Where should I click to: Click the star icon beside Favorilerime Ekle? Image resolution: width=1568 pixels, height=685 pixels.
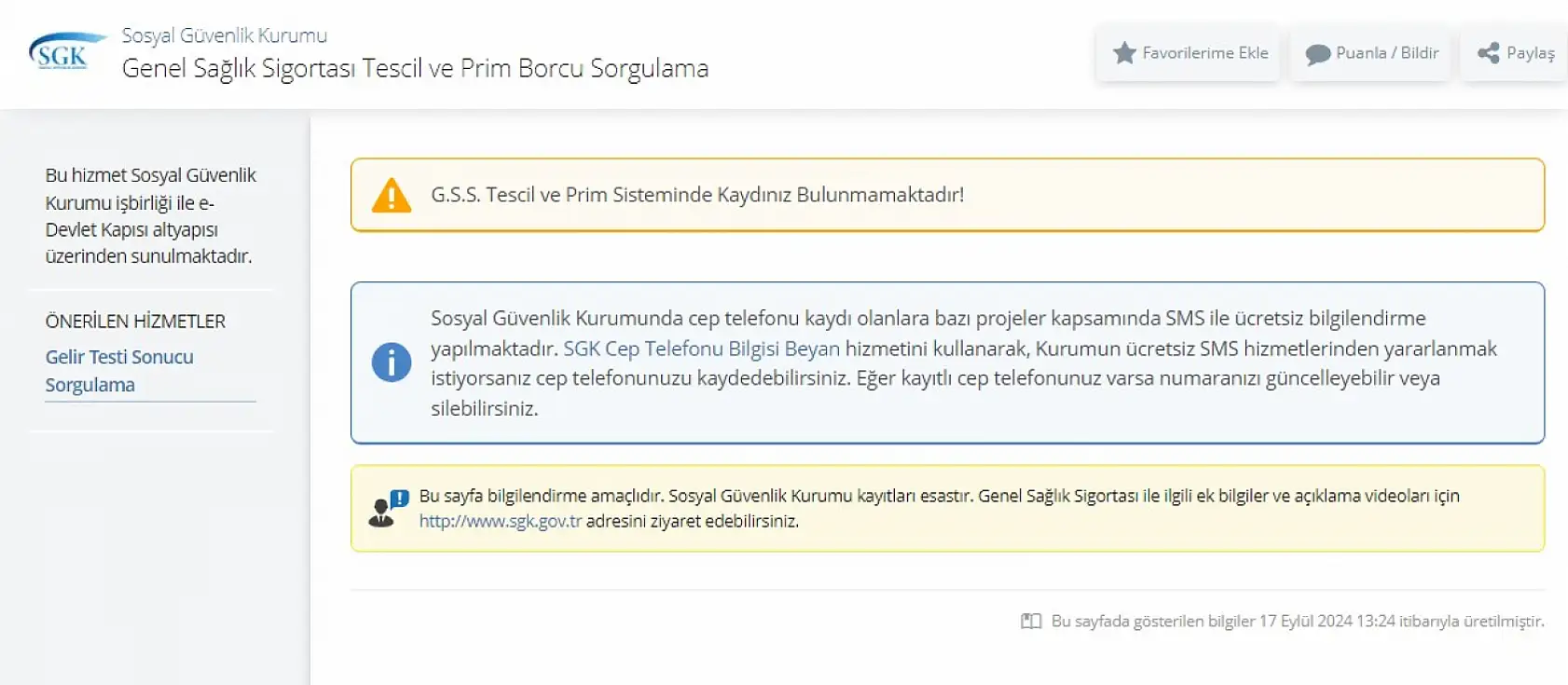pos(1123,53)
